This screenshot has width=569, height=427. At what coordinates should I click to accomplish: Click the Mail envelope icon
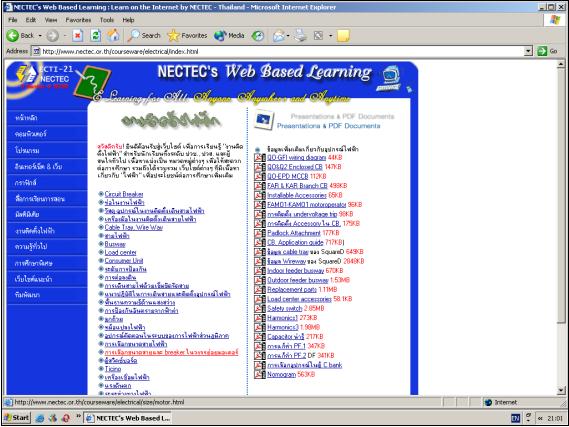(x=278, y=36)
